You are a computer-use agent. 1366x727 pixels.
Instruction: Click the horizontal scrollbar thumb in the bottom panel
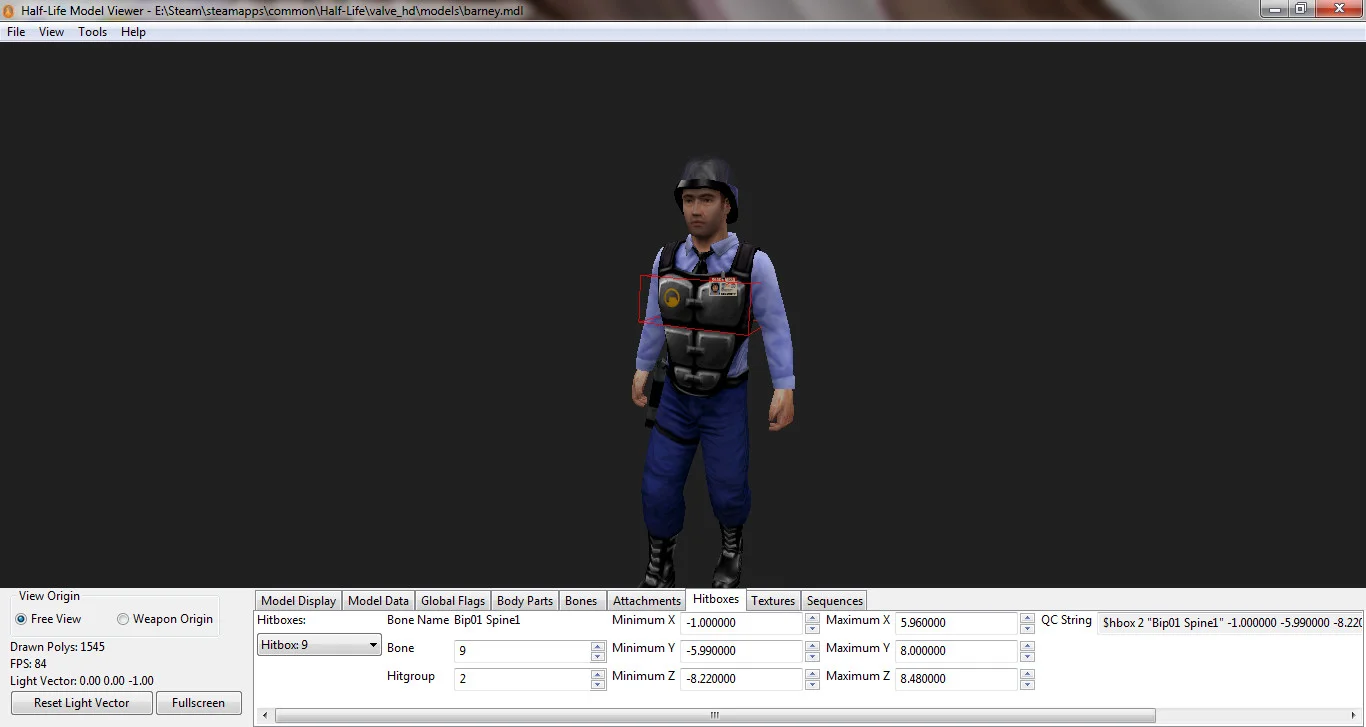click(x=715, y=716)
